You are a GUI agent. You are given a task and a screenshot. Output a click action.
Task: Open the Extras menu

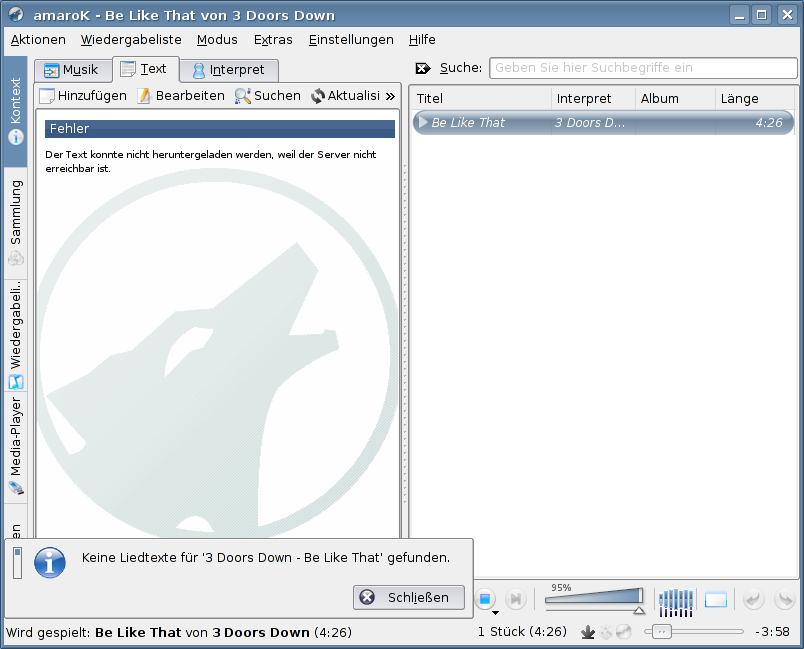point(273,40)
